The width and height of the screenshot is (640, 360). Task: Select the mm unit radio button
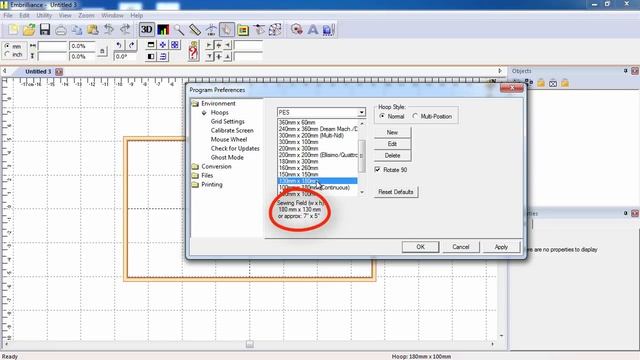(x=7, y=46)
